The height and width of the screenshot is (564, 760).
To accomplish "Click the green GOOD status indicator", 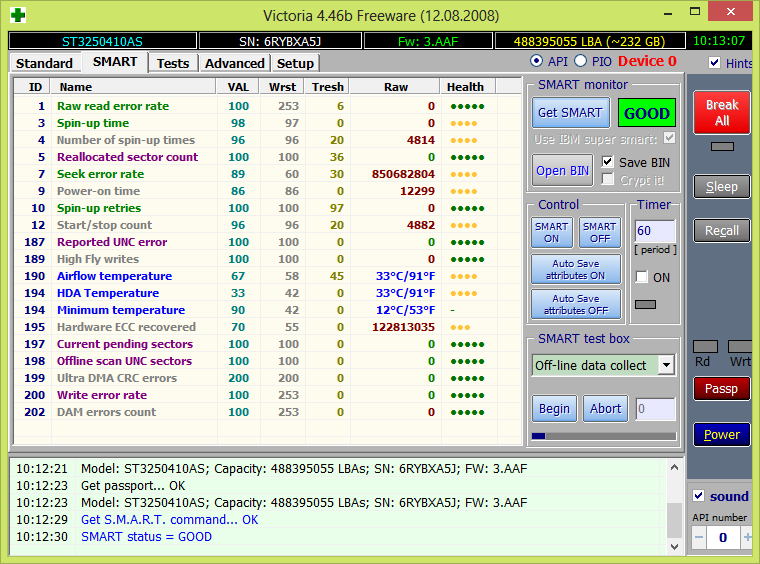I will click(646, 113).
